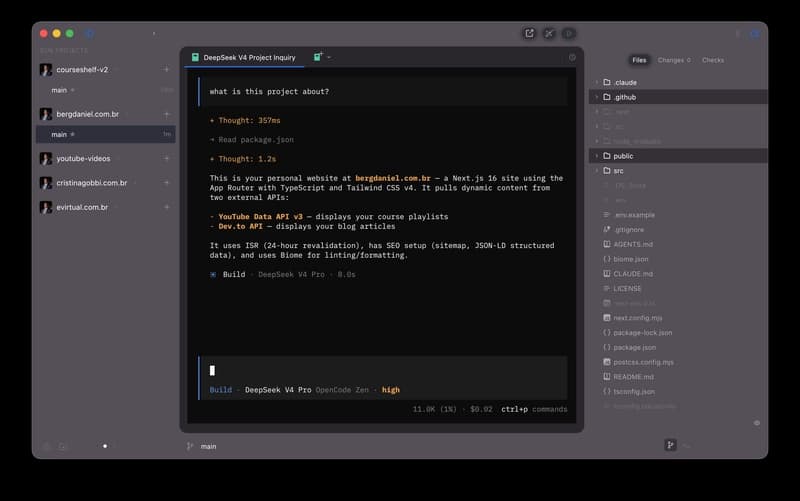Expand the public folder chevron
The height and width of the screenshot is (501, 800).
point(596,156)
